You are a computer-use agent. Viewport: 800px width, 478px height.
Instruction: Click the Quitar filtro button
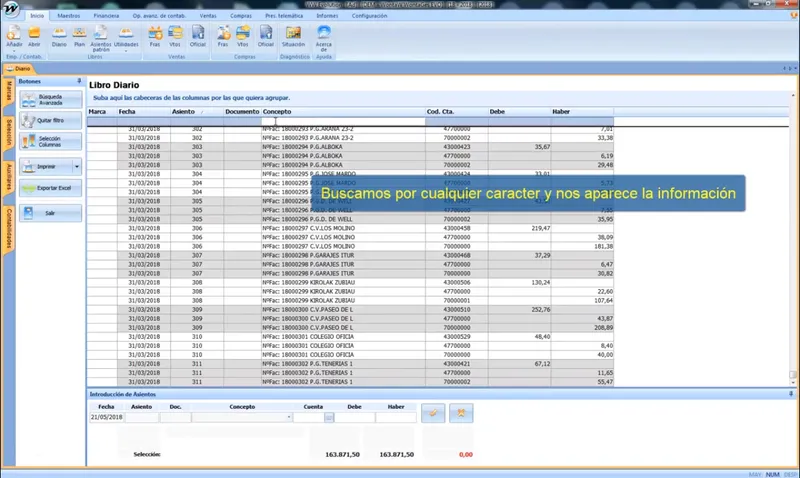[51, 120]
